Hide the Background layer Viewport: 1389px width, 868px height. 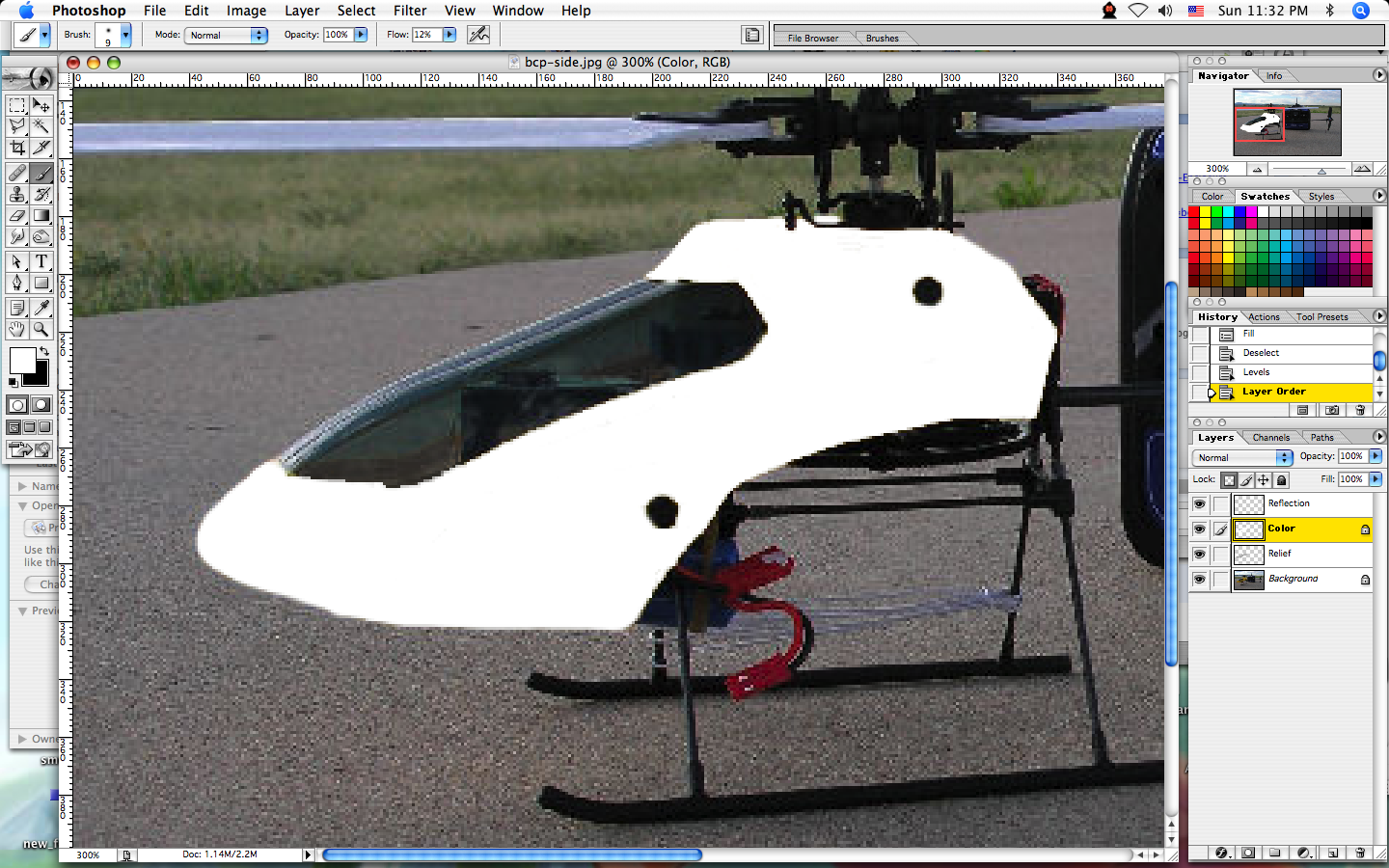pyautogui.click(x=1199, y=579)
